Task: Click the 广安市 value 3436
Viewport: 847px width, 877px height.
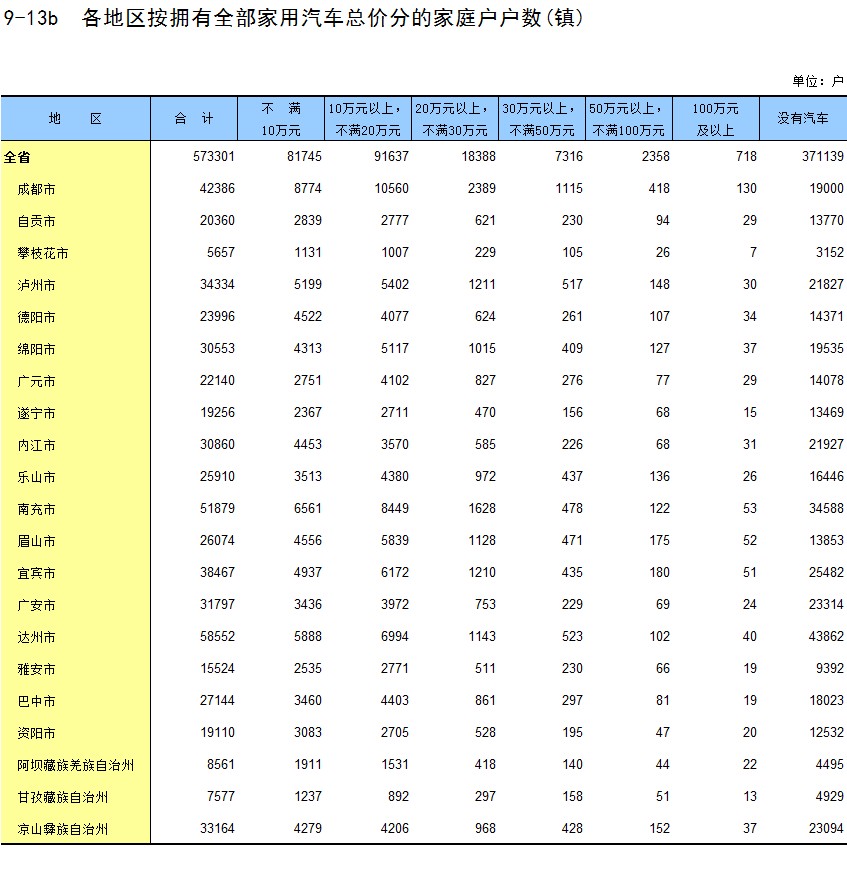Action: coord(308,604)
